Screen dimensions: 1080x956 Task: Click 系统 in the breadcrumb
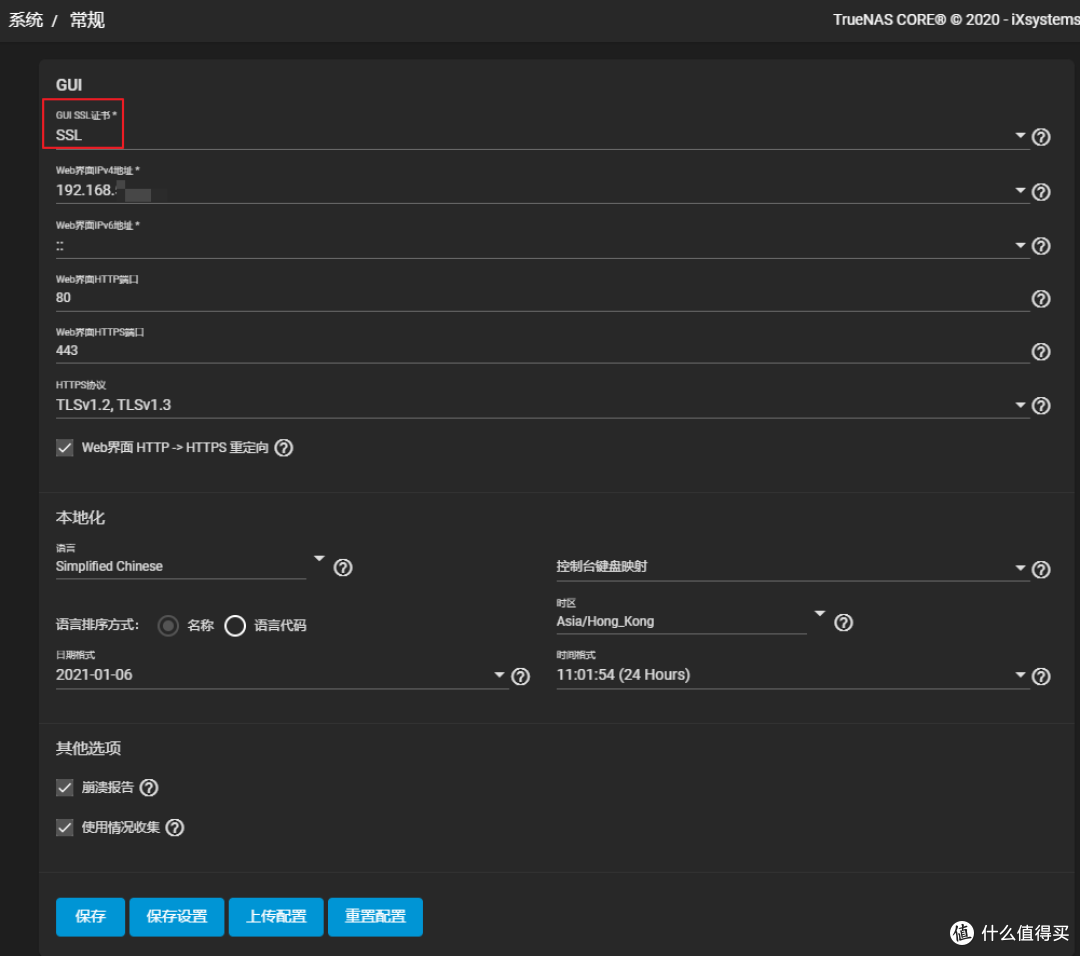(25, 19)
